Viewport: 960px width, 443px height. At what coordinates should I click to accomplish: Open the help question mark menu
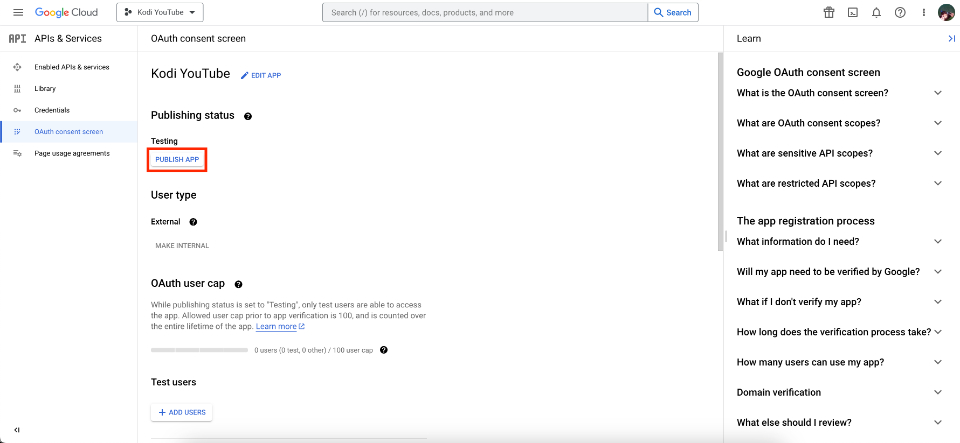tap(900, 12)
